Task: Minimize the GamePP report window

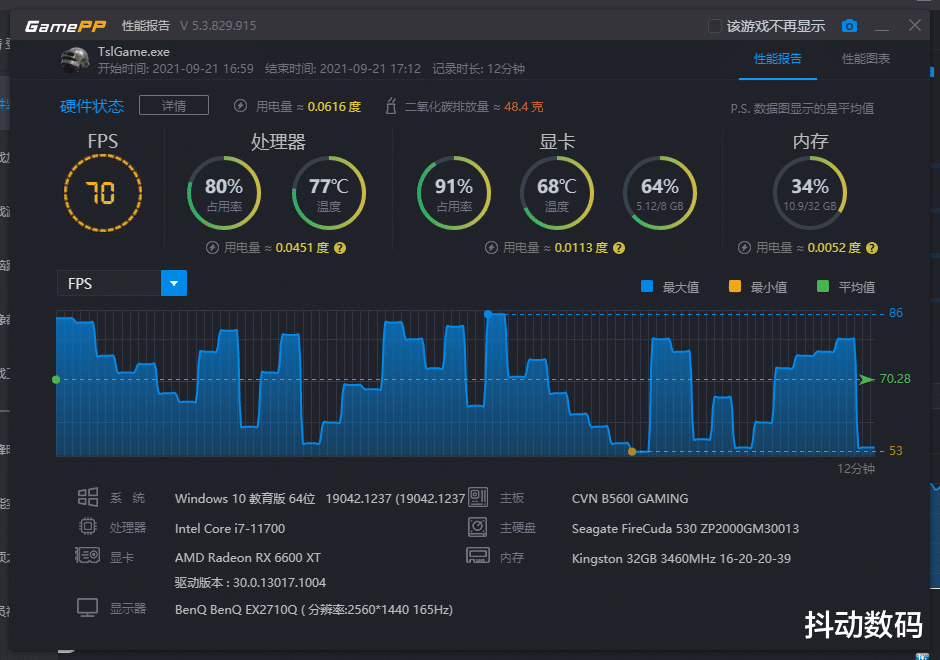Action: coord(882,26)
